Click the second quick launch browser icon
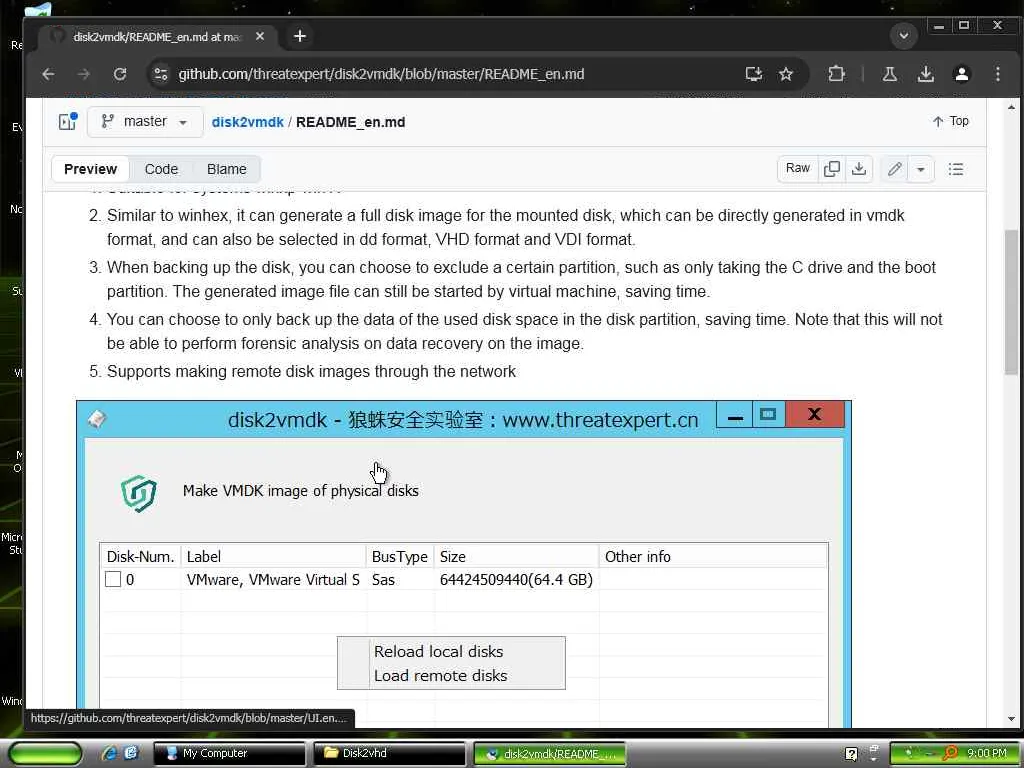This screenshot has height=768, width=1024. click(131, 753)
